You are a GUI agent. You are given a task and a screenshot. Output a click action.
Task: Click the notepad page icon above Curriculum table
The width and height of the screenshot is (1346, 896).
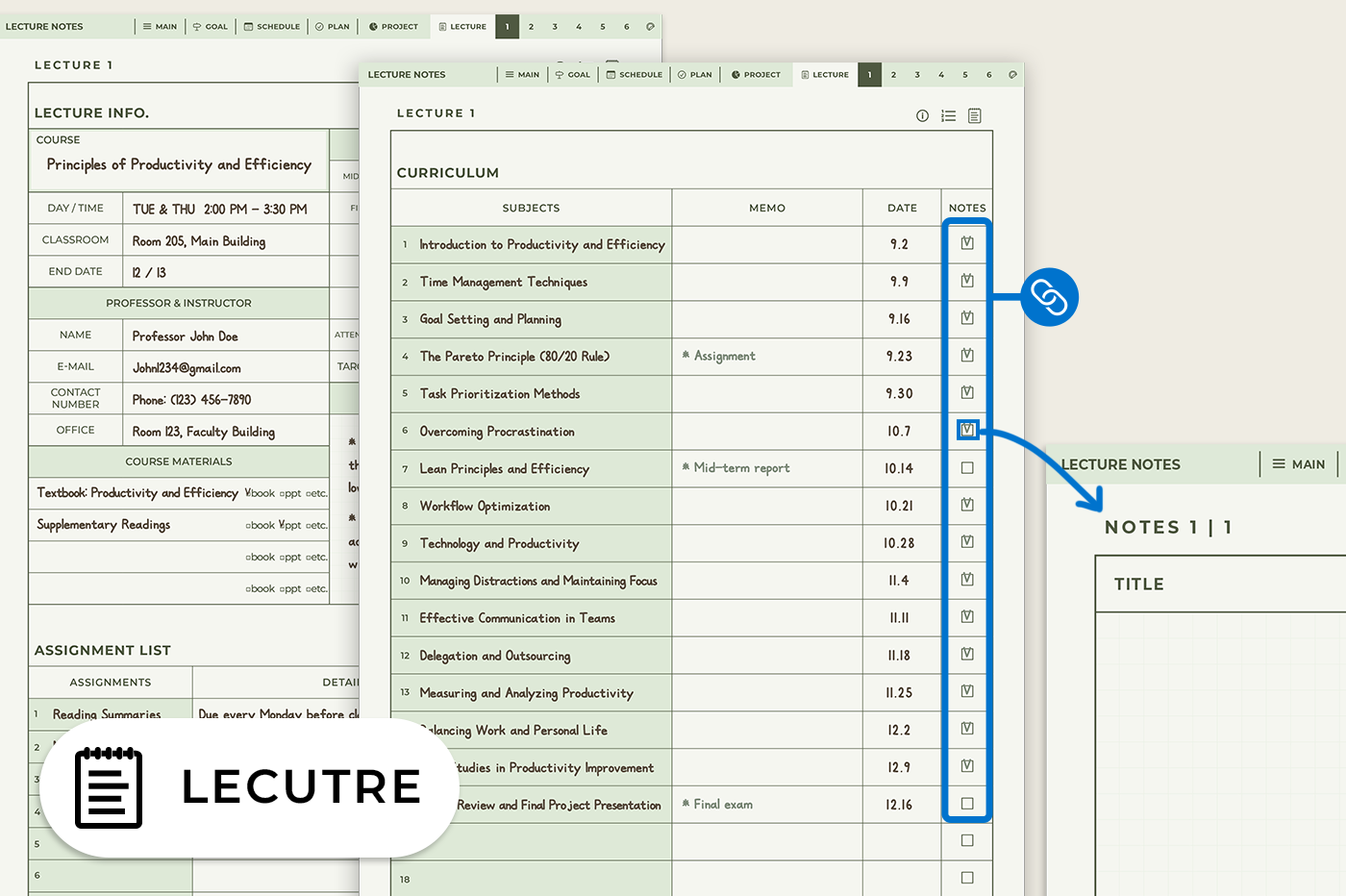pos(974,116)
